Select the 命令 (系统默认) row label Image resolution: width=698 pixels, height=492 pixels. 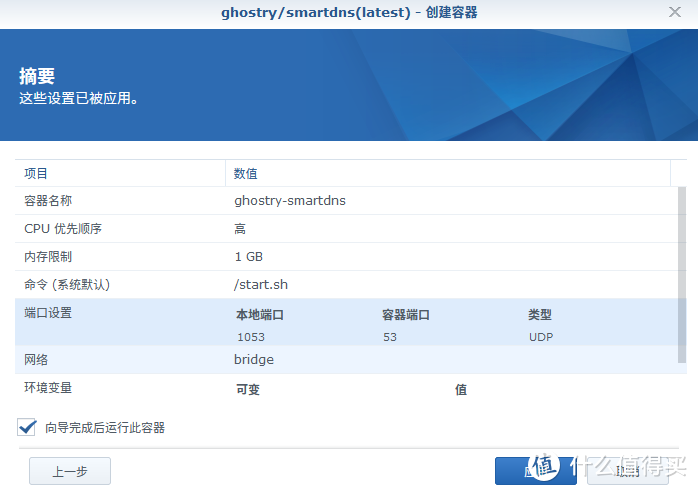coord(67,285)
